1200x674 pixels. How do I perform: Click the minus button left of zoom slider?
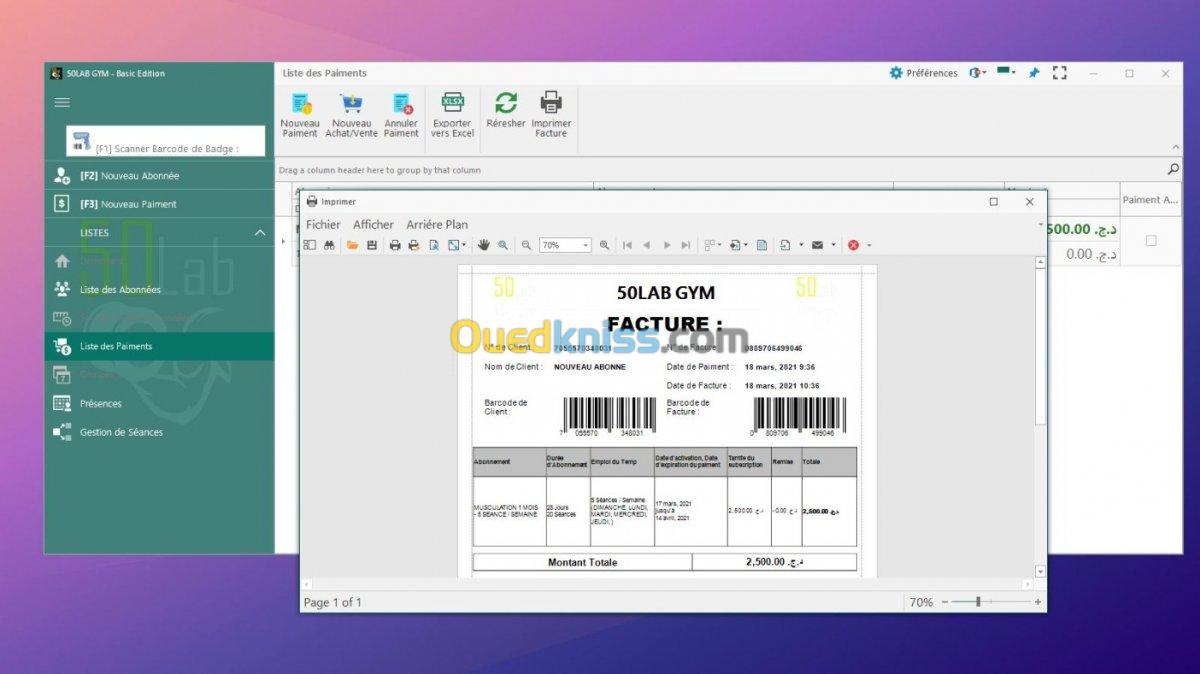pos(943,602)
